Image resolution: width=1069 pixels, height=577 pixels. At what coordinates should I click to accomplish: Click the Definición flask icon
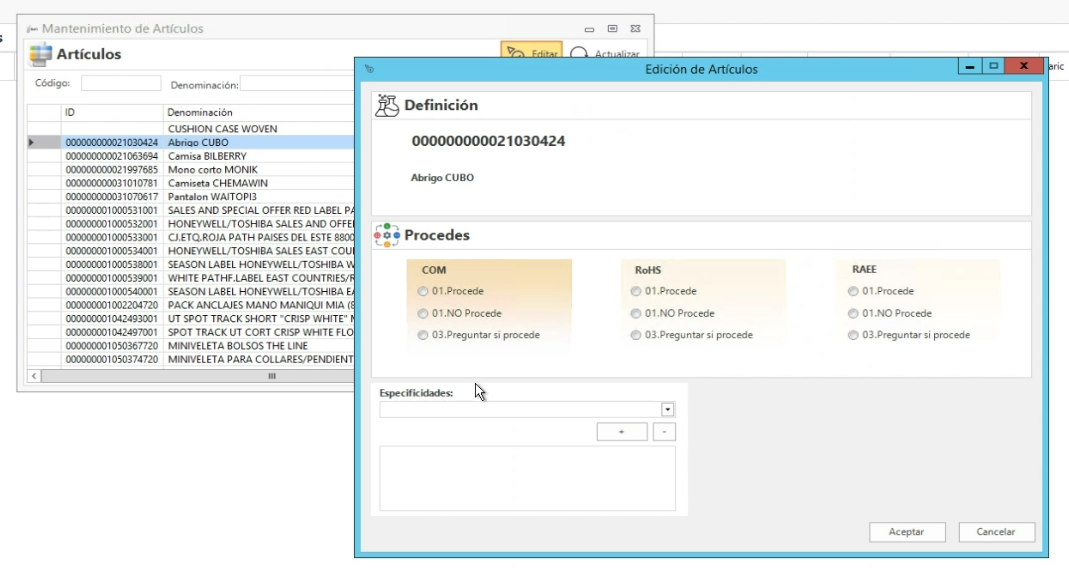(x=387, y=105)
